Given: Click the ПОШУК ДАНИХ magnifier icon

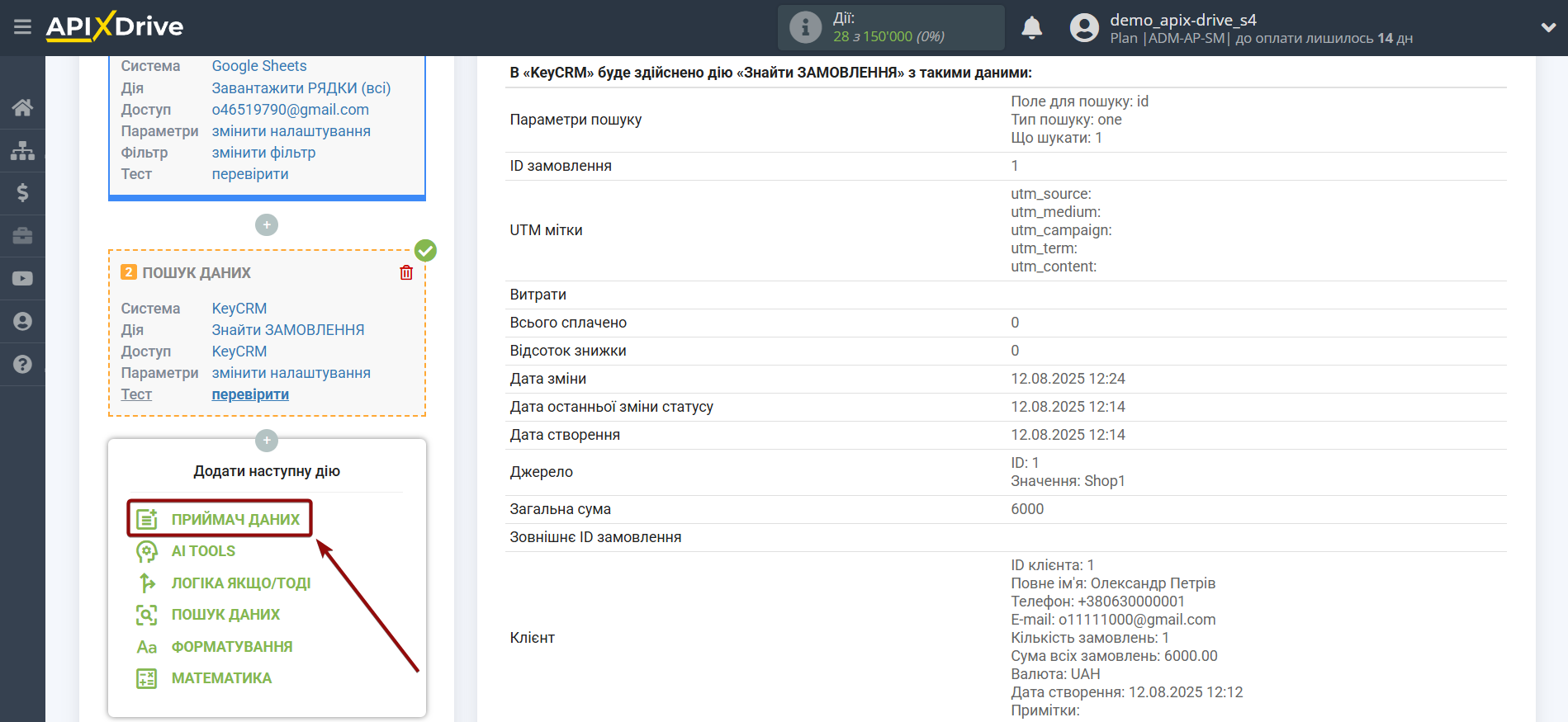Looking at the screenshot, I should click(147, 615).
